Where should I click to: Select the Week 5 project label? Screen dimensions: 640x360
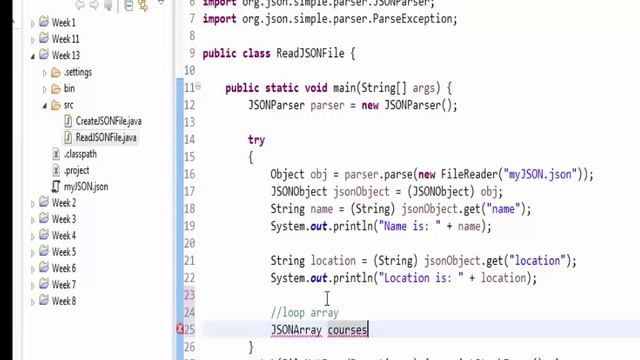pyautogui.click(x=64, y=252)
